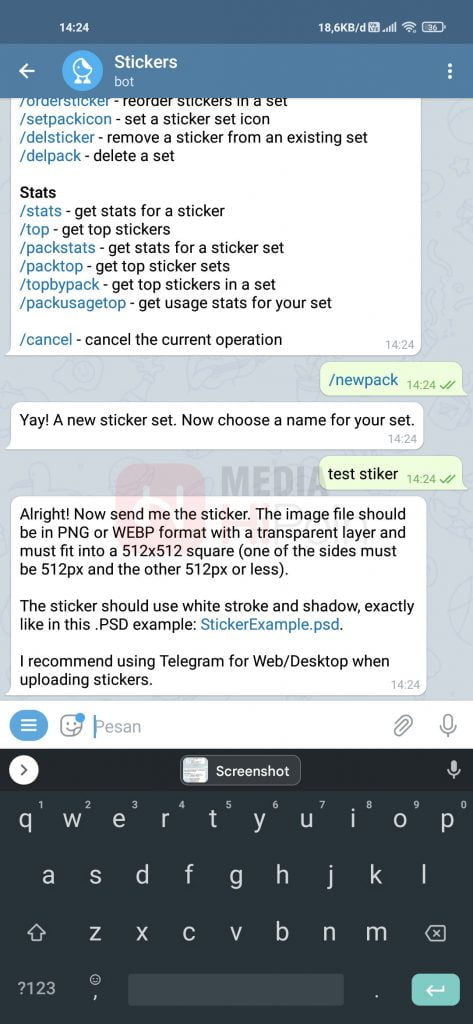This screenshot has width=473, height=1024.
Task: Paste the Screenshot clipboard suggestion
Action: pyautogui.click(x=240, y=771)
